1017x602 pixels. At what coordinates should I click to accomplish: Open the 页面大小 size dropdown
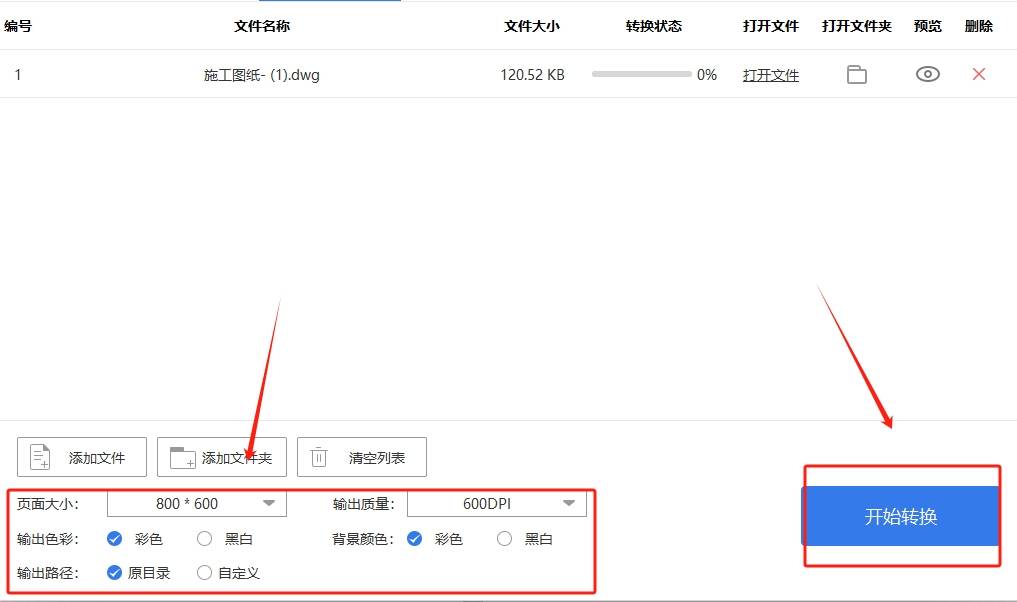[x=268, y=504]
